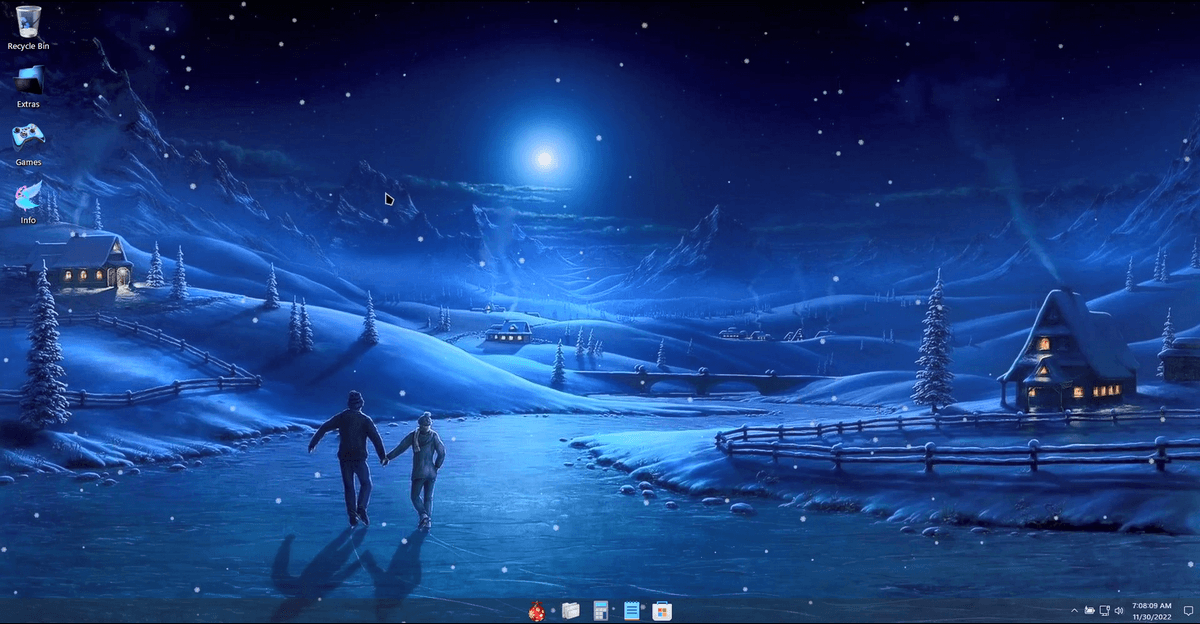This screenshot has width=1200, height=624.
Task: Expand the hidden tray icons chevron
Action: [x=1075, y=610]
